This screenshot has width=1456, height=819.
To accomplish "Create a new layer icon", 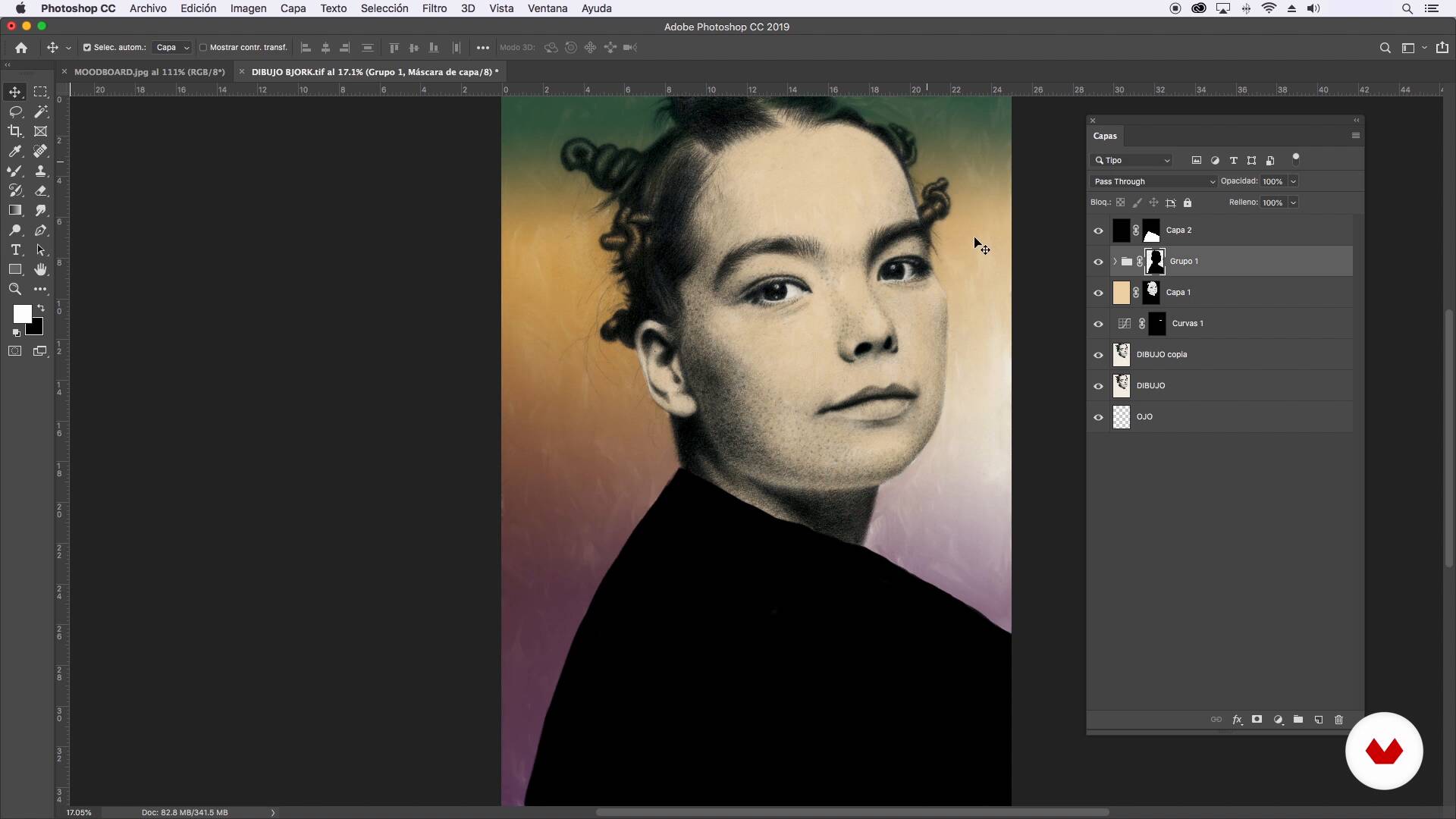I will tap(1319, 720).
